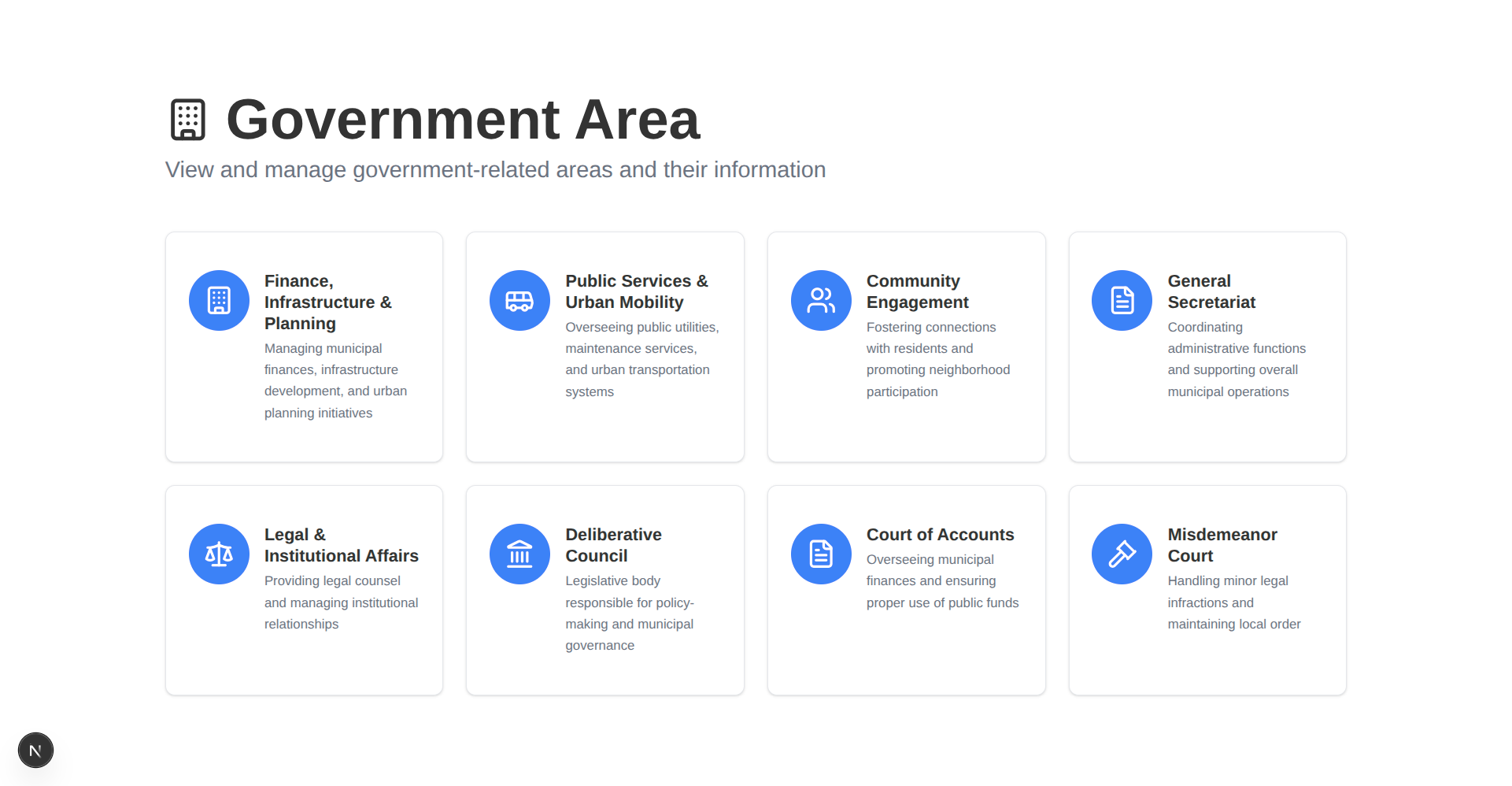Viewport: 1512px width, 786px height.
Task: Click the Deliberative Council bank icon
Action: click(x=519, y=554)
